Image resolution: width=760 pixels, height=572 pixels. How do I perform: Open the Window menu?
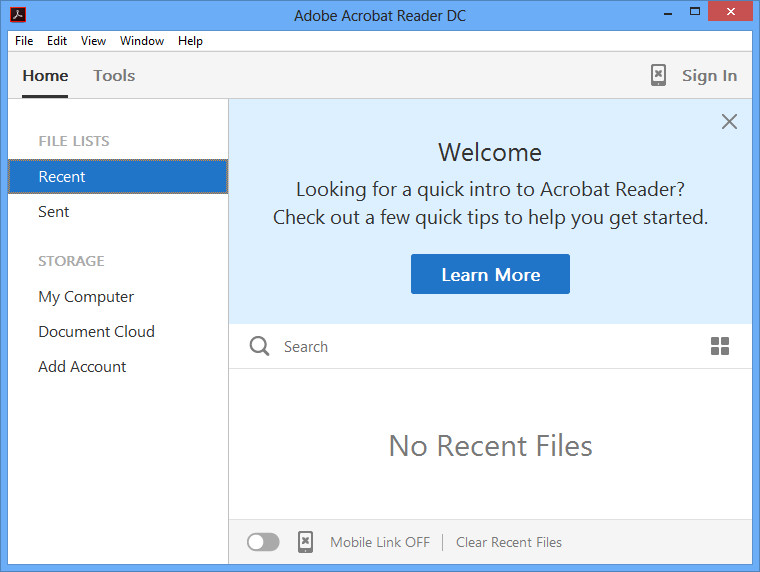142,41
